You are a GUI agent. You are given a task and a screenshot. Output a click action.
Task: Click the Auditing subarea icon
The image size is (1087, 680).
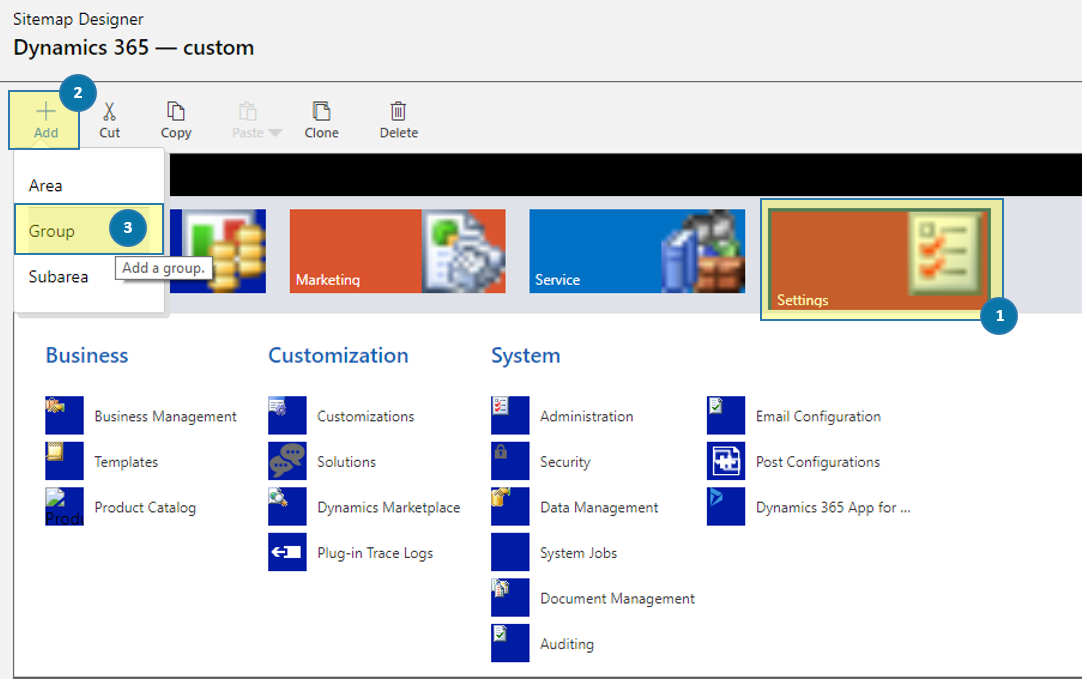tap(510, 643)
